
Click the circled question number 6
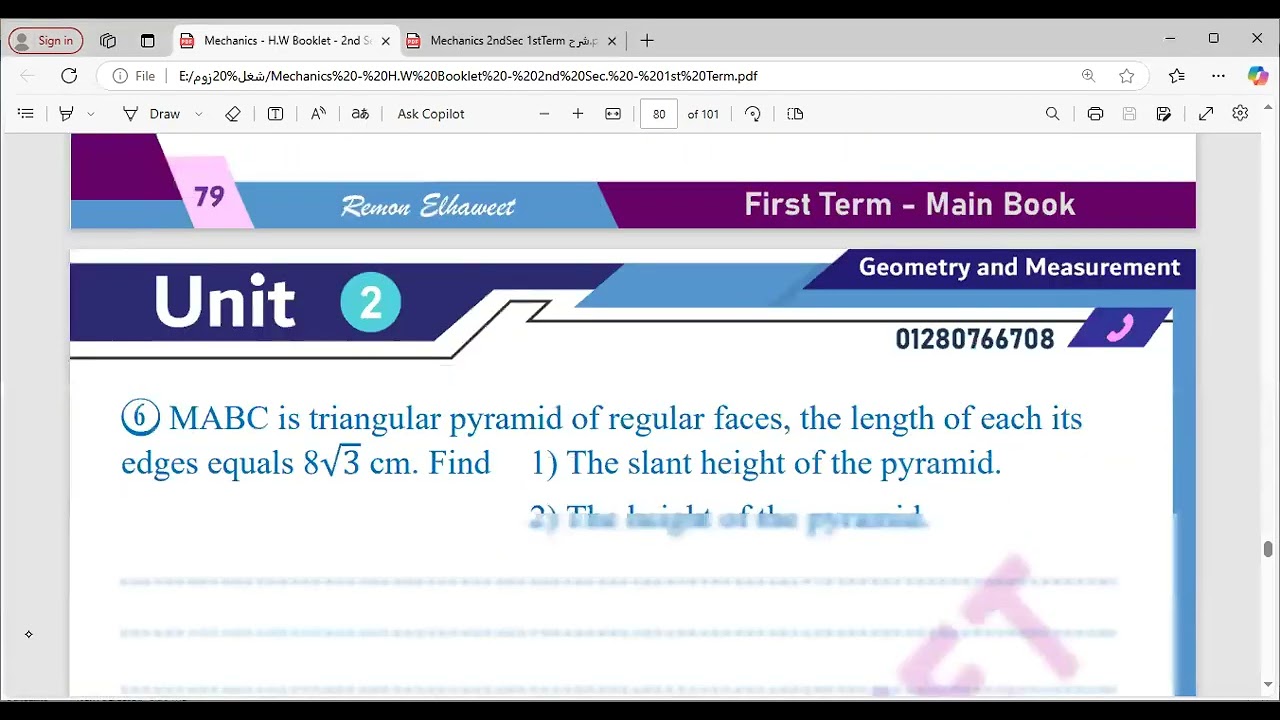(x=140, y=417)
